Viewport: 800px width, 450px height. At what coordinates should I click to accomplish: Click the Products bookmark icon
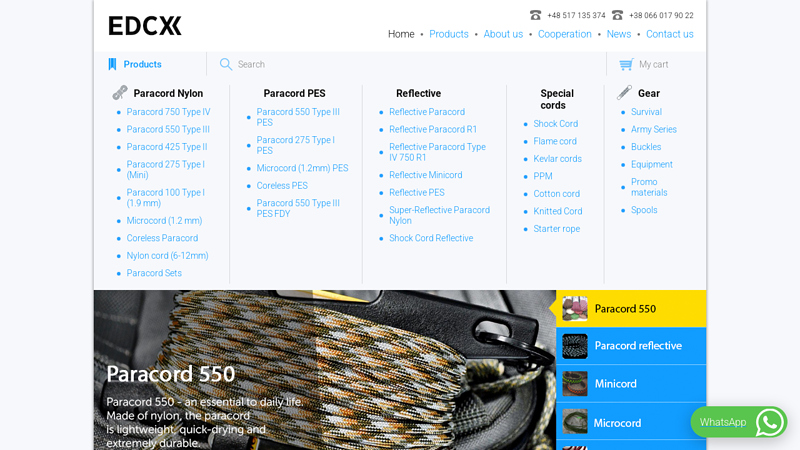click(x=112, y=64)
